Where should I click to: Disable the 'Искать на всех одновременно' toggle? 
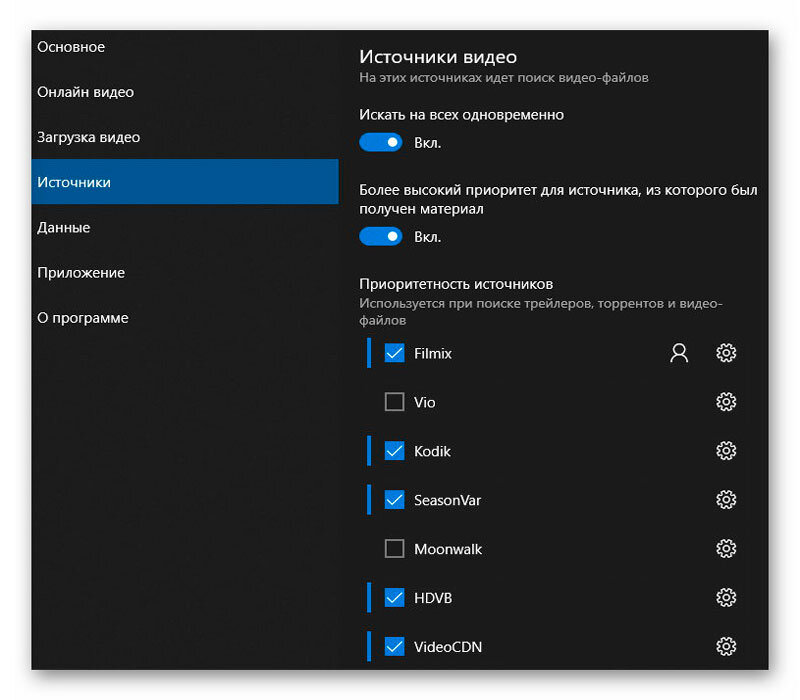point(380,142)
